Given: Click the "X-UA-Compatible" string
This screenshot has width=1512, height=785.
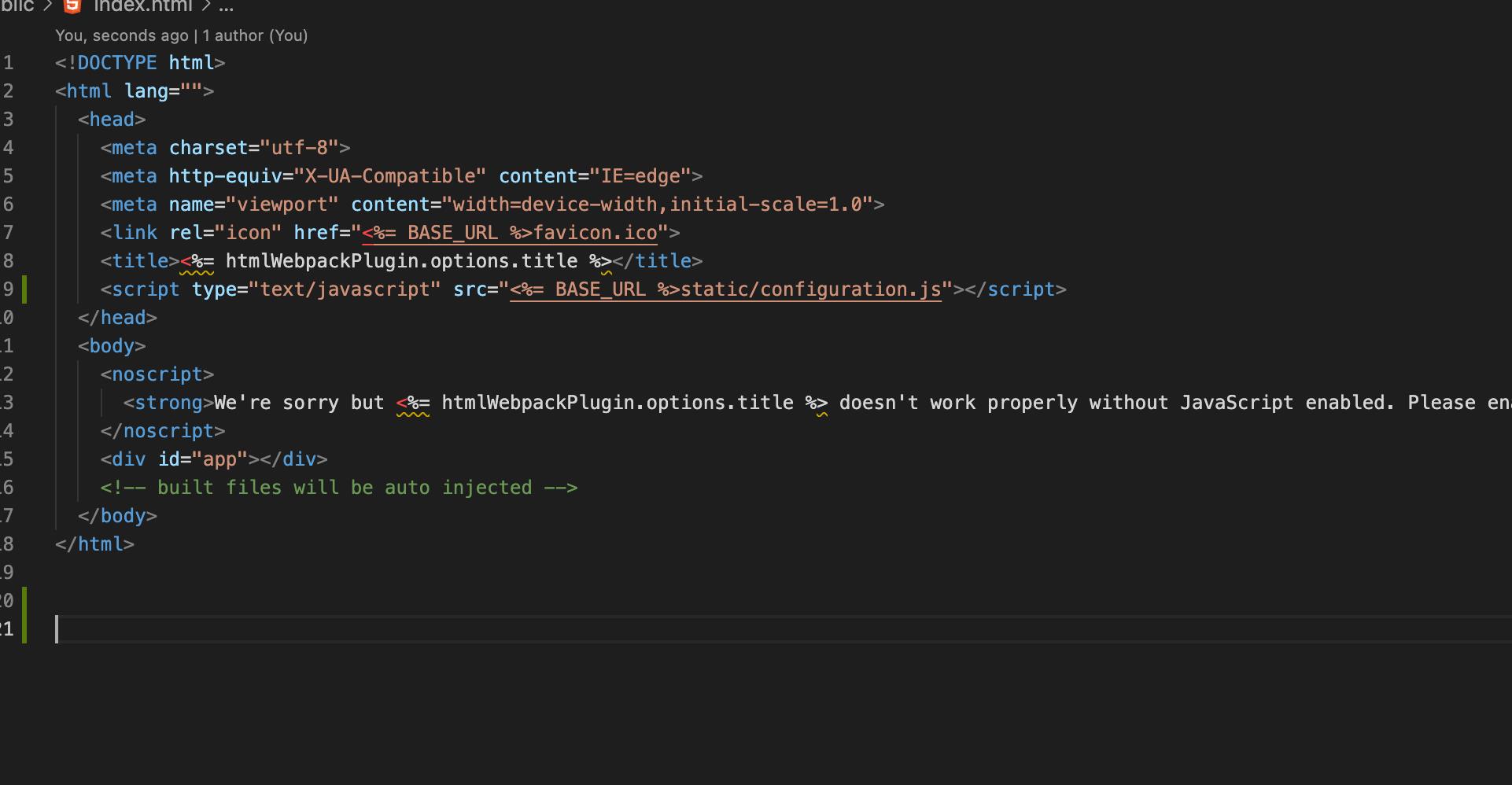Looking at the screenshot, I should pyautogui.click(x=390, y=176).
